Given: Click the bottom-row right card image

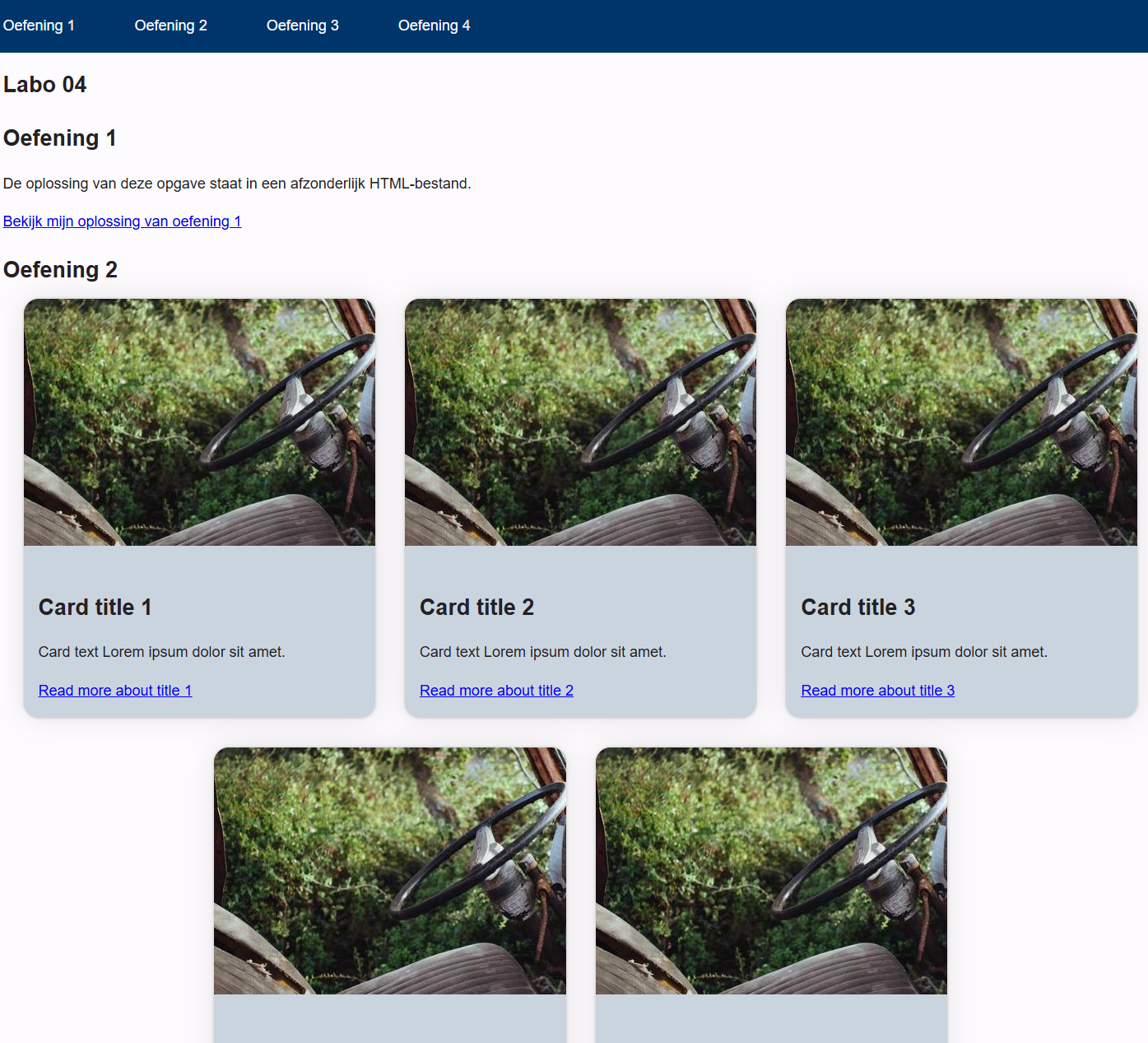Looking at the screenshot, I should coord(771,871).
